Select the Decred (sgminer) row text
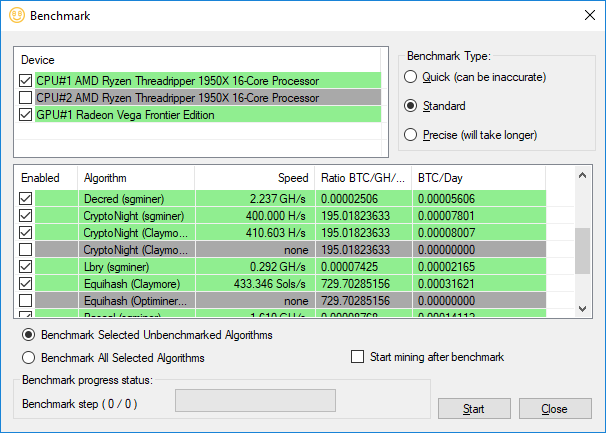 pos(124,199)
